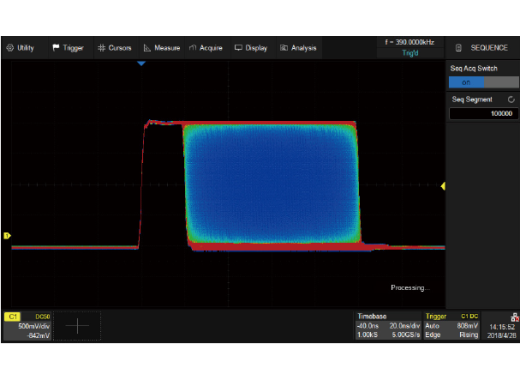The image size is (520, 380).
Task: Toggle the Seq Acq Switch on/off
Action: (484, 82)
